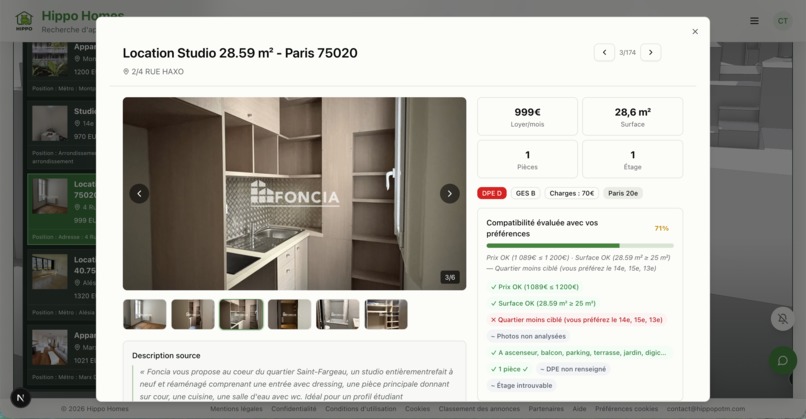Click the Étage introuvable chip
Image resolution: width=806 pixels, height=419 pixels.
pyautogui.click(x=521, y=386)
